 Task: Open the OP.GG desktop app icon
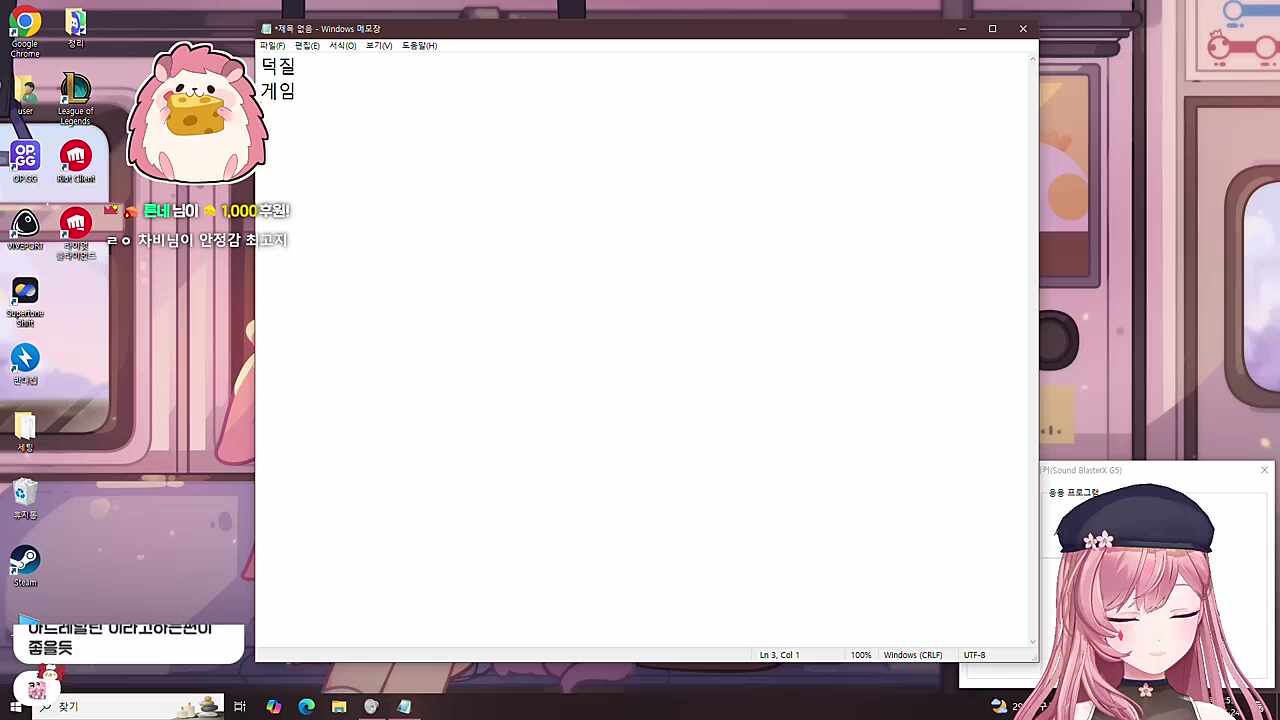click(25, 162)
